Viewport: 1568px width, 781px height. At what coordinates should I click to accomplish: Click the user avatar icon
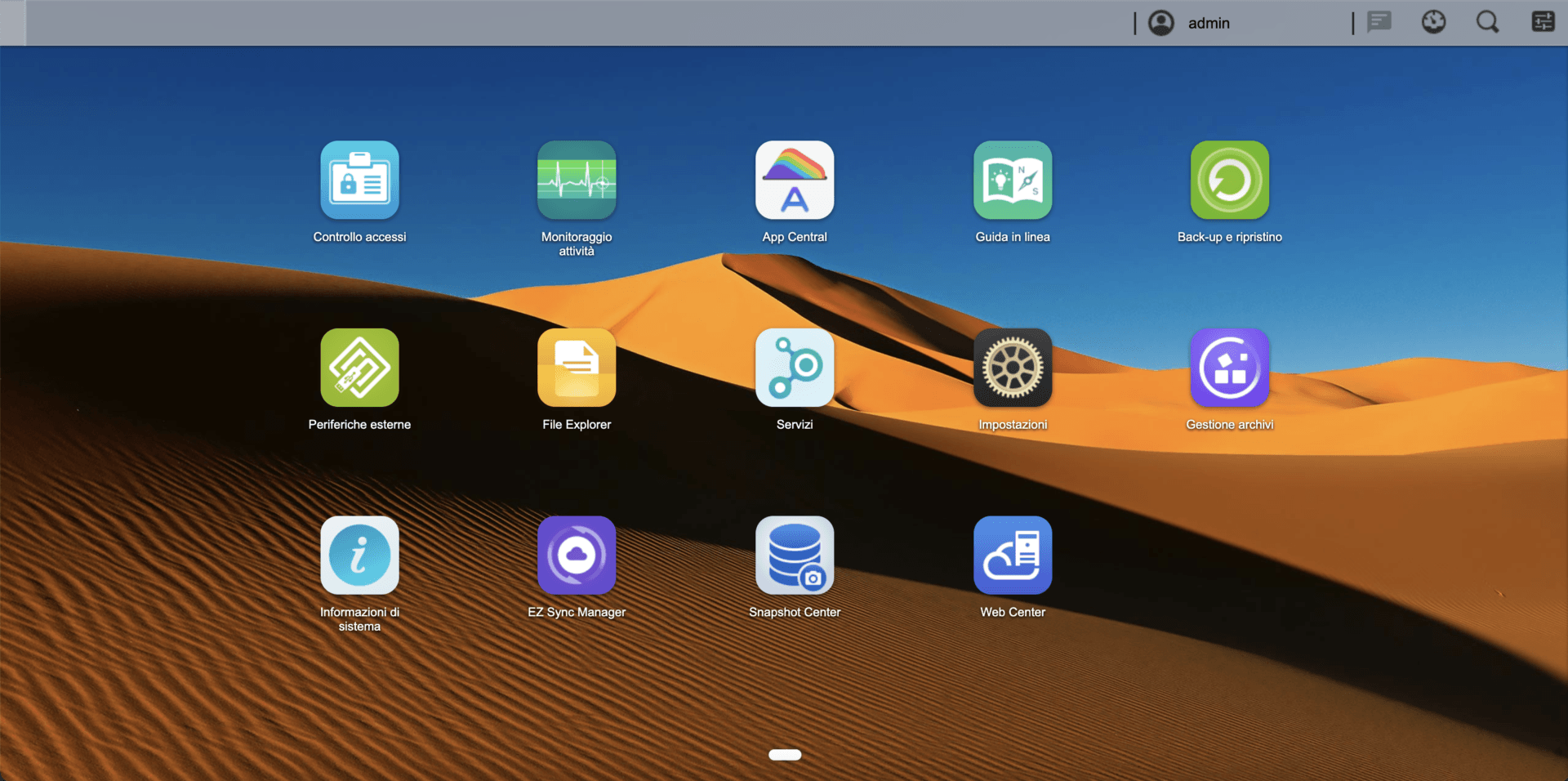pyautogui.click(x=1161, y=23)
